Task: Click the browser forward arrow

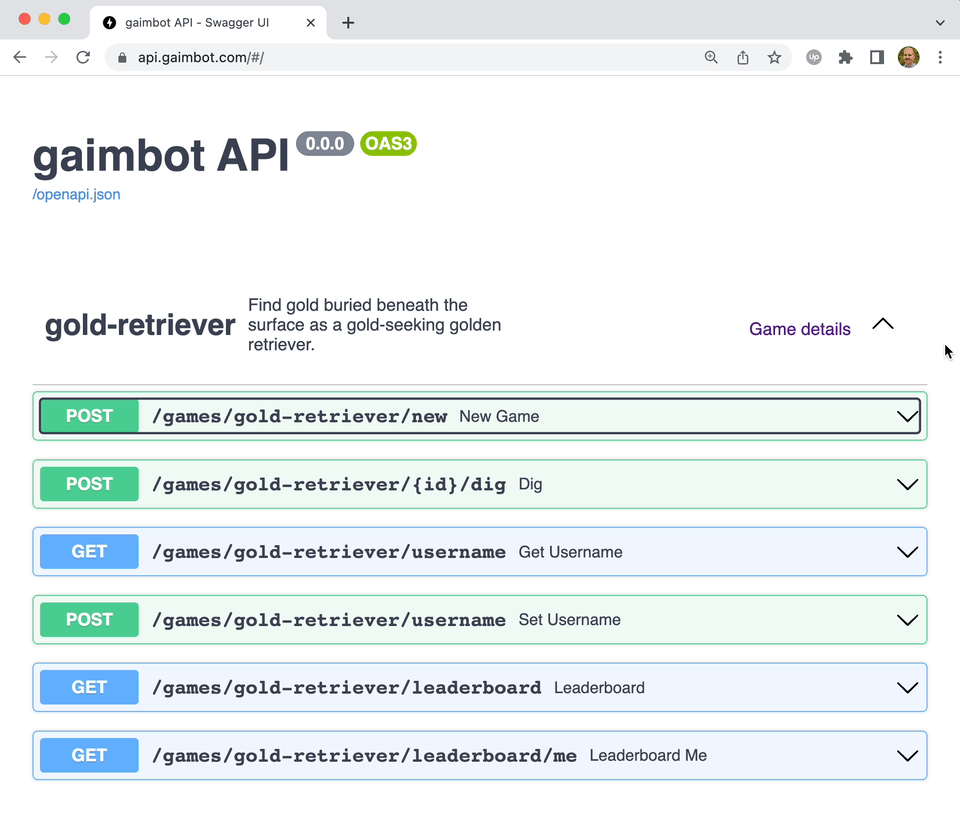Action: [x=51, y=58]
